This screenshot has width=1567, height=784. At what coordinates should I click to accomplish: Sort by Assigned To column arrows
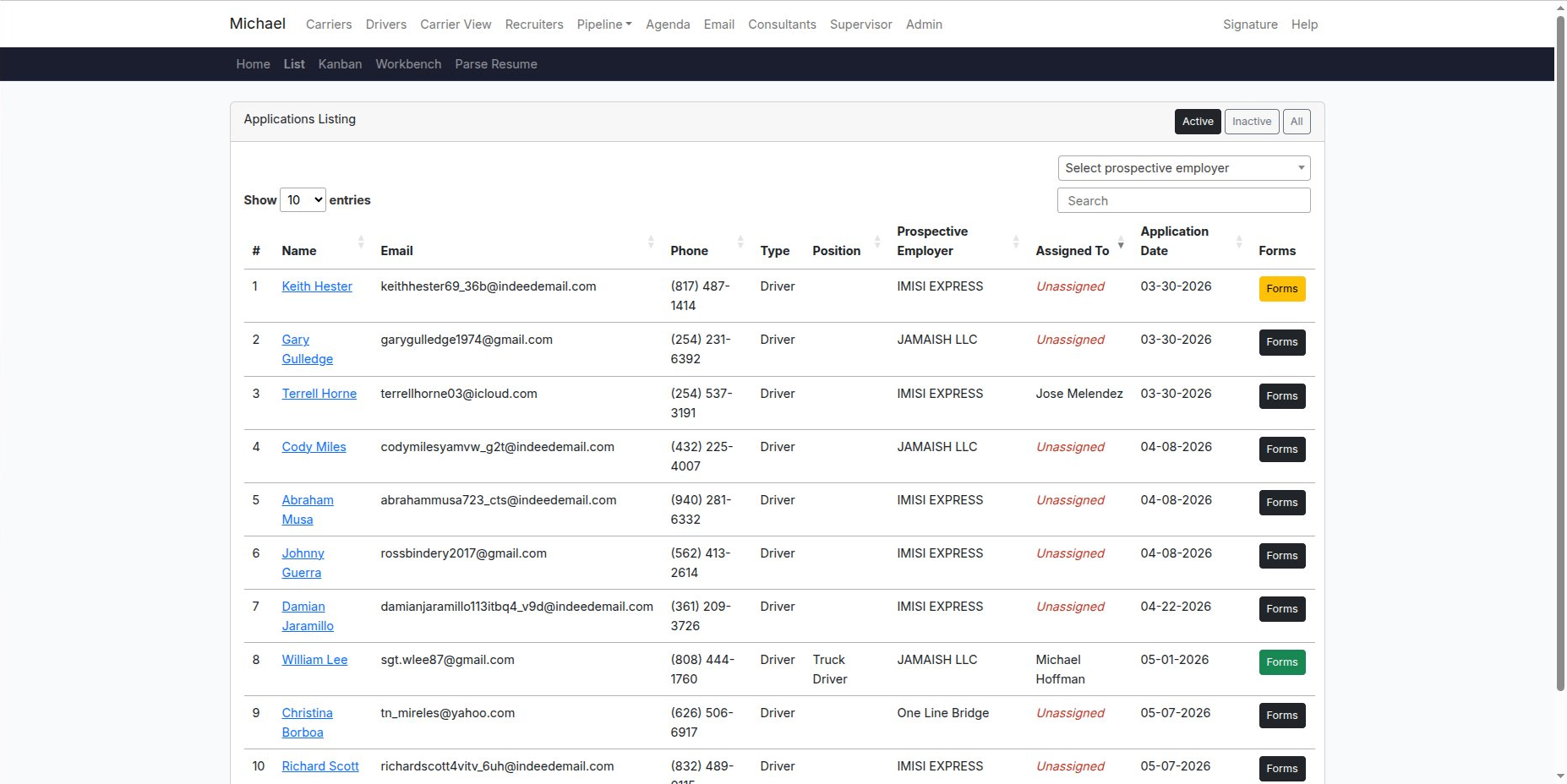pyautogui.click(x=1121, y=242)
